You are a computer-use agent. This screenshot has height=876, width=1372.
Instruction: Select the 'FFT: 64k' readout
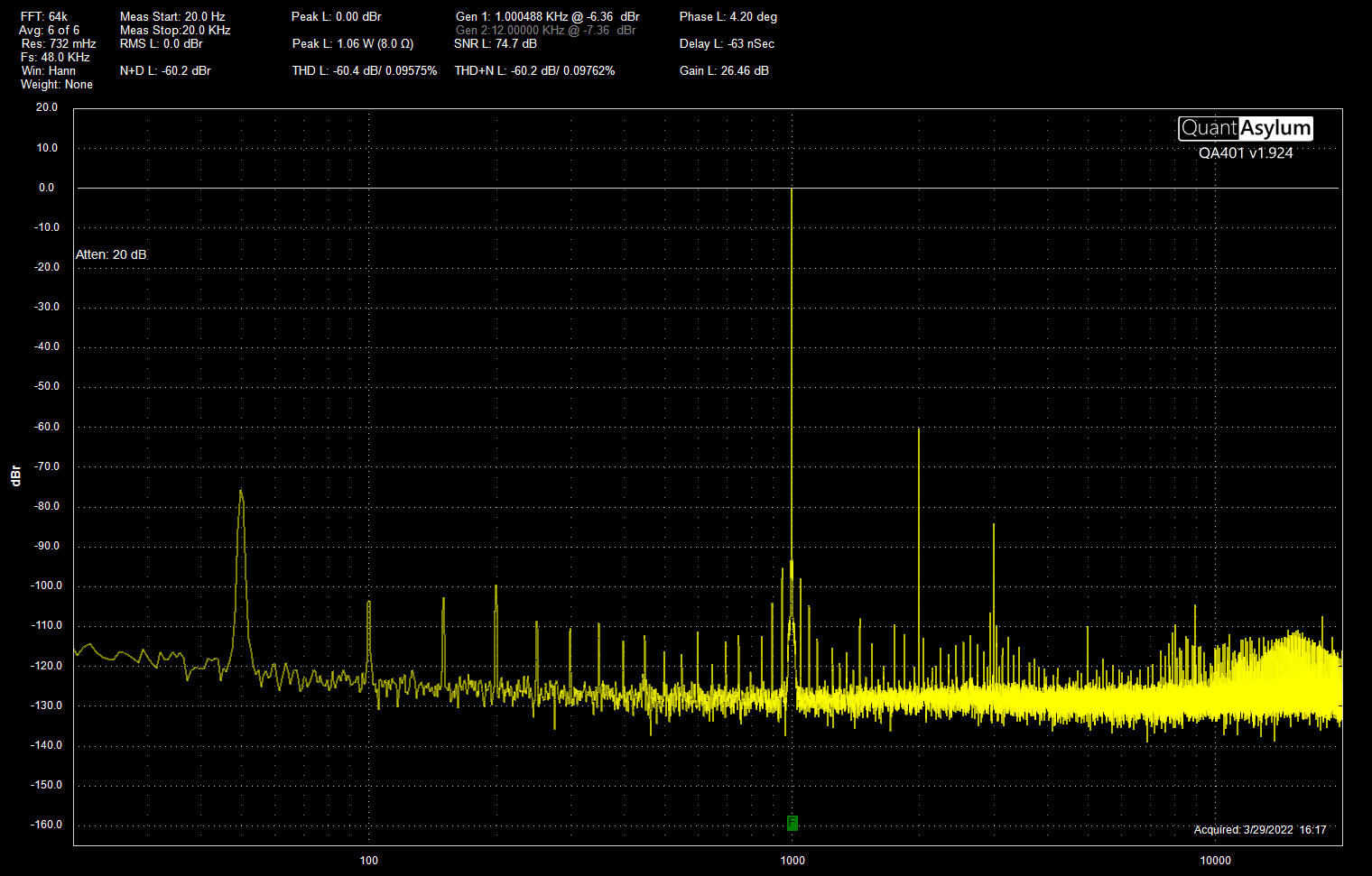[x=44, y=16]
